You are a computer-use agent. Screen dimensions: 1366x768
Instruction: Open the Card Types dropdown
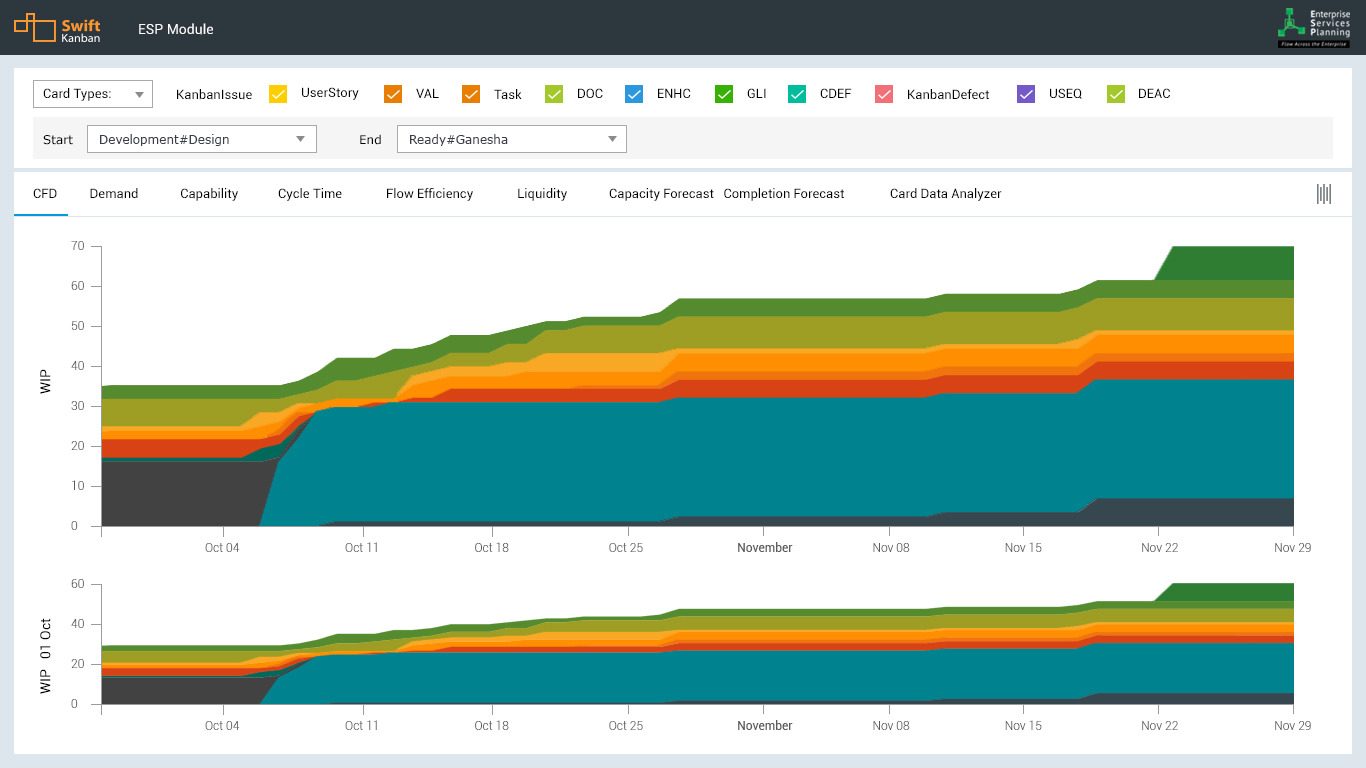pyautogui.click(x=92, y=94)
